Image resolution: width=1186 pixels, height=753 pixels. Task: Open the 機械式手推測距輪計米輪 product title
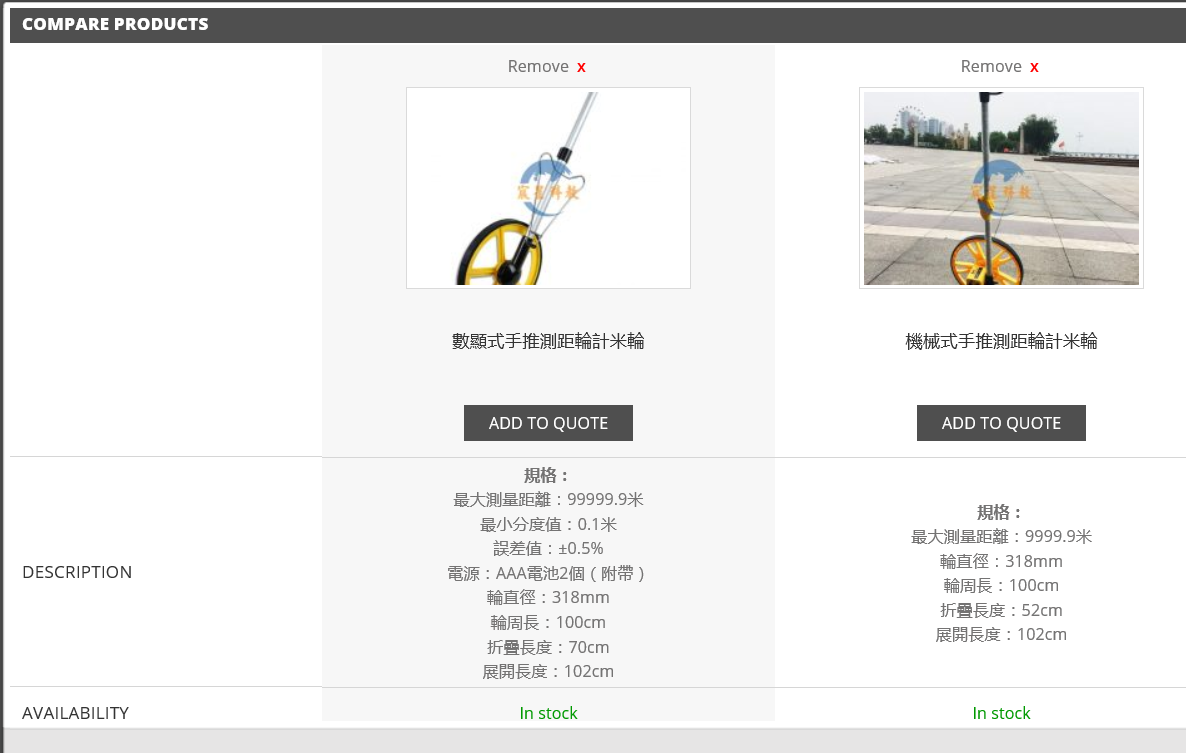pos(1001,342)
